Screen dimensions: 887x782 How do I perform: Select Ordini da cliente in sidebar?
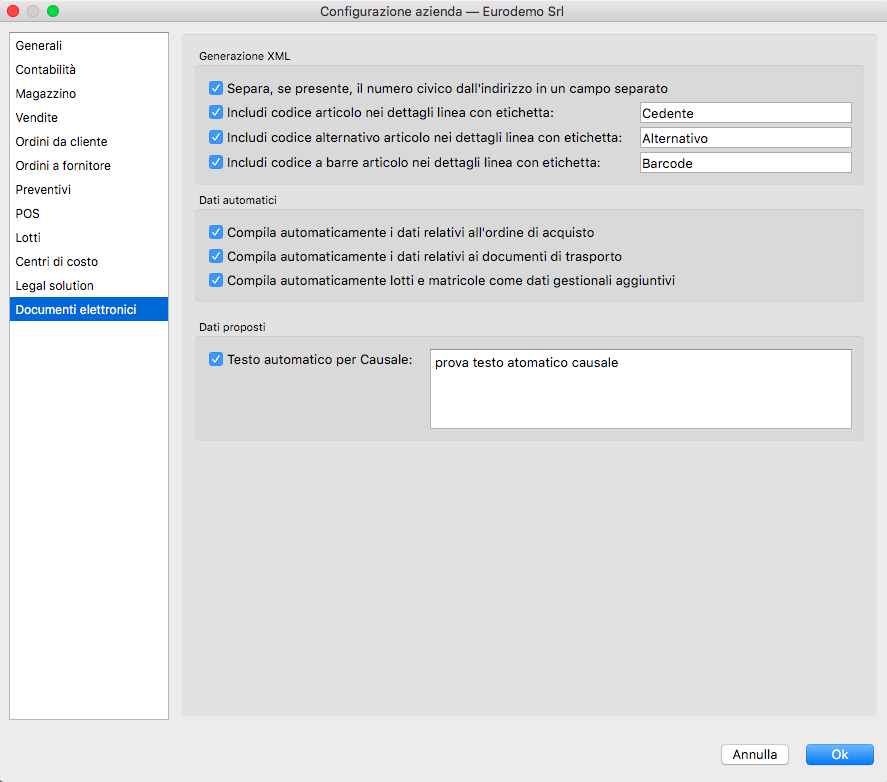point(61,142)
